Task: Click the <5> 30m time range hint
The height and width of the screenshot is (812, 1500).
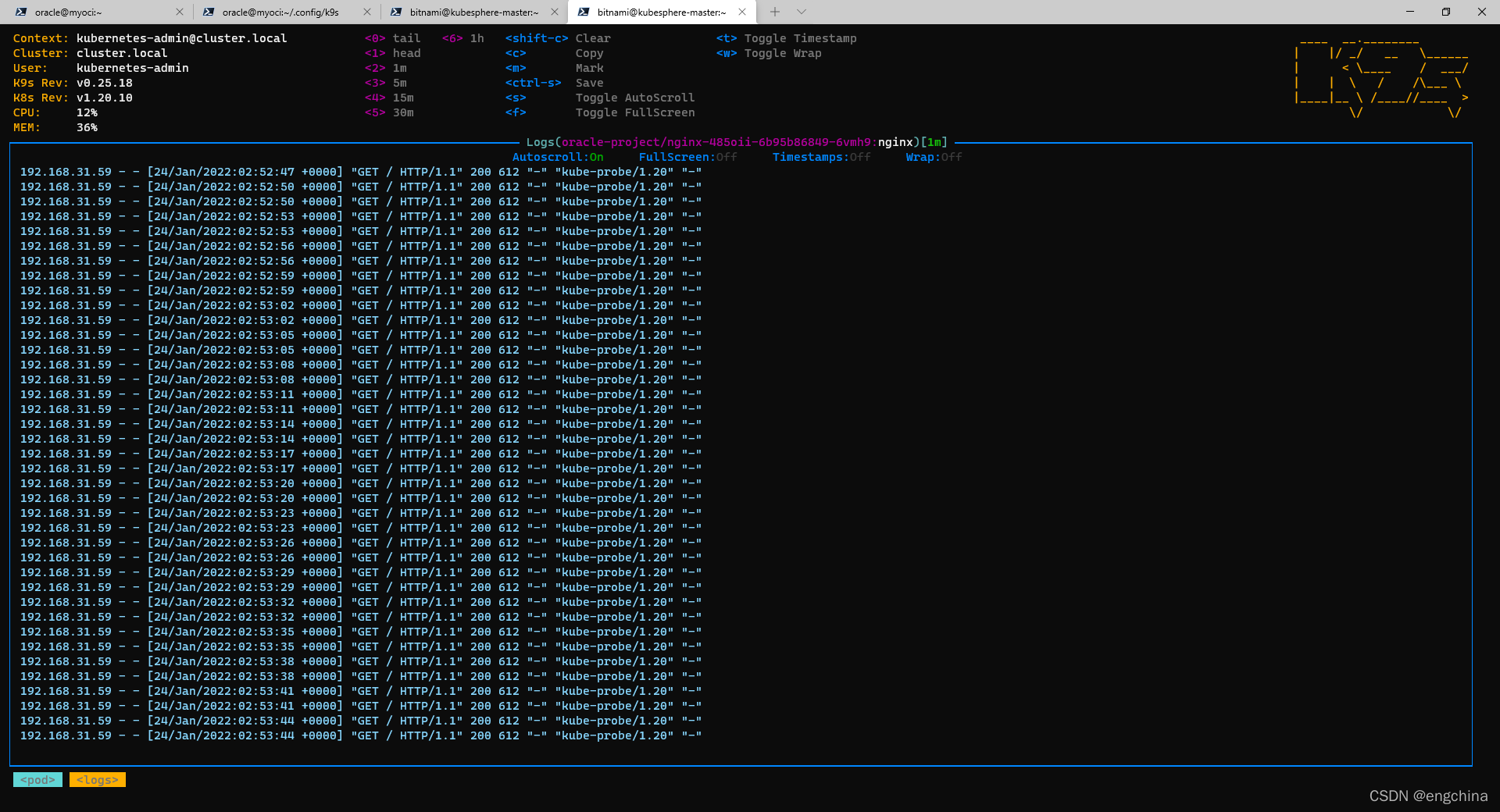Action: (x=389, y=112)
